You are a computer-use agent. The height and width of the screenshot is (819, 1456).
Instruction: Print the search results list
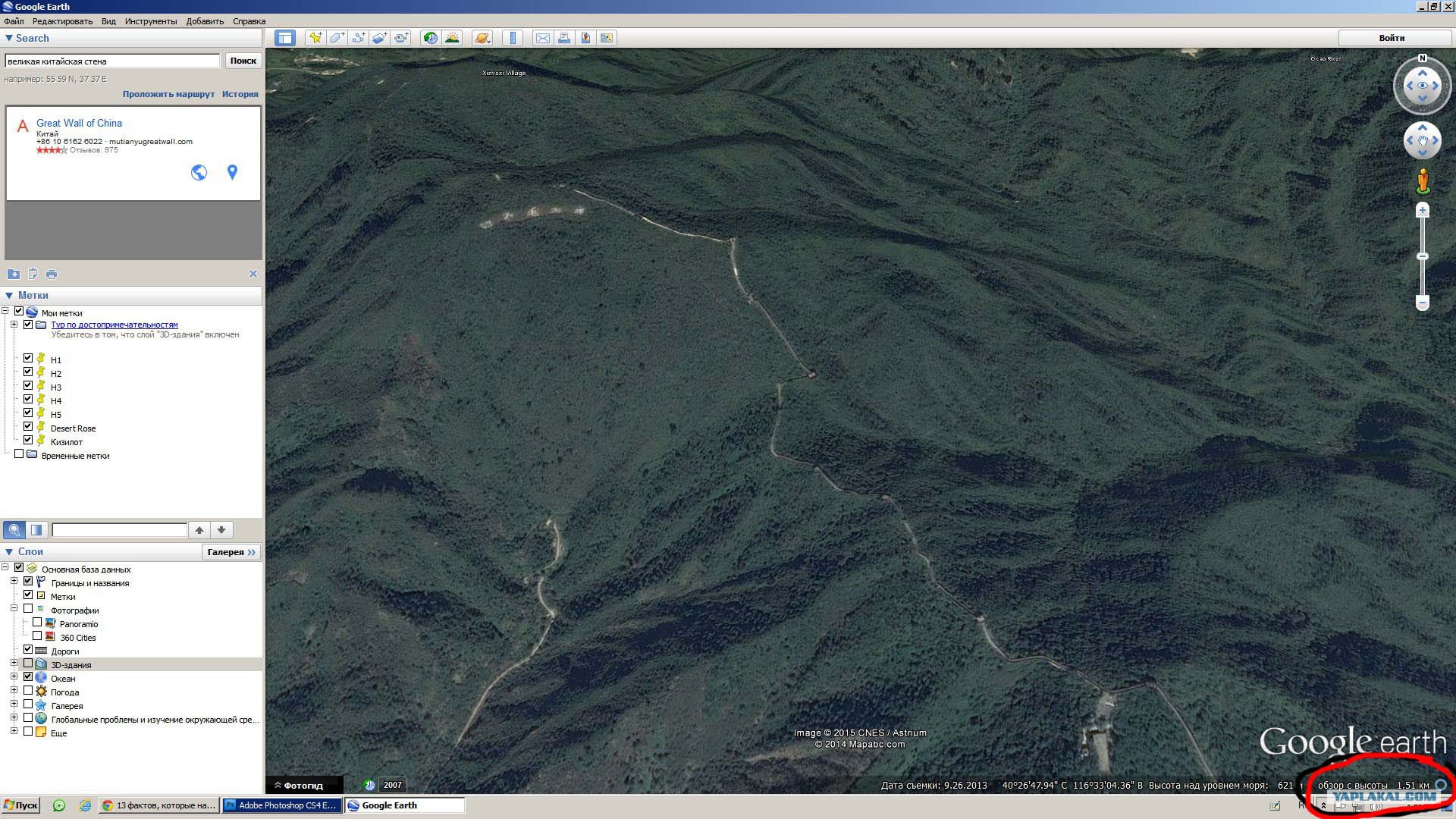tap(52, 275)
